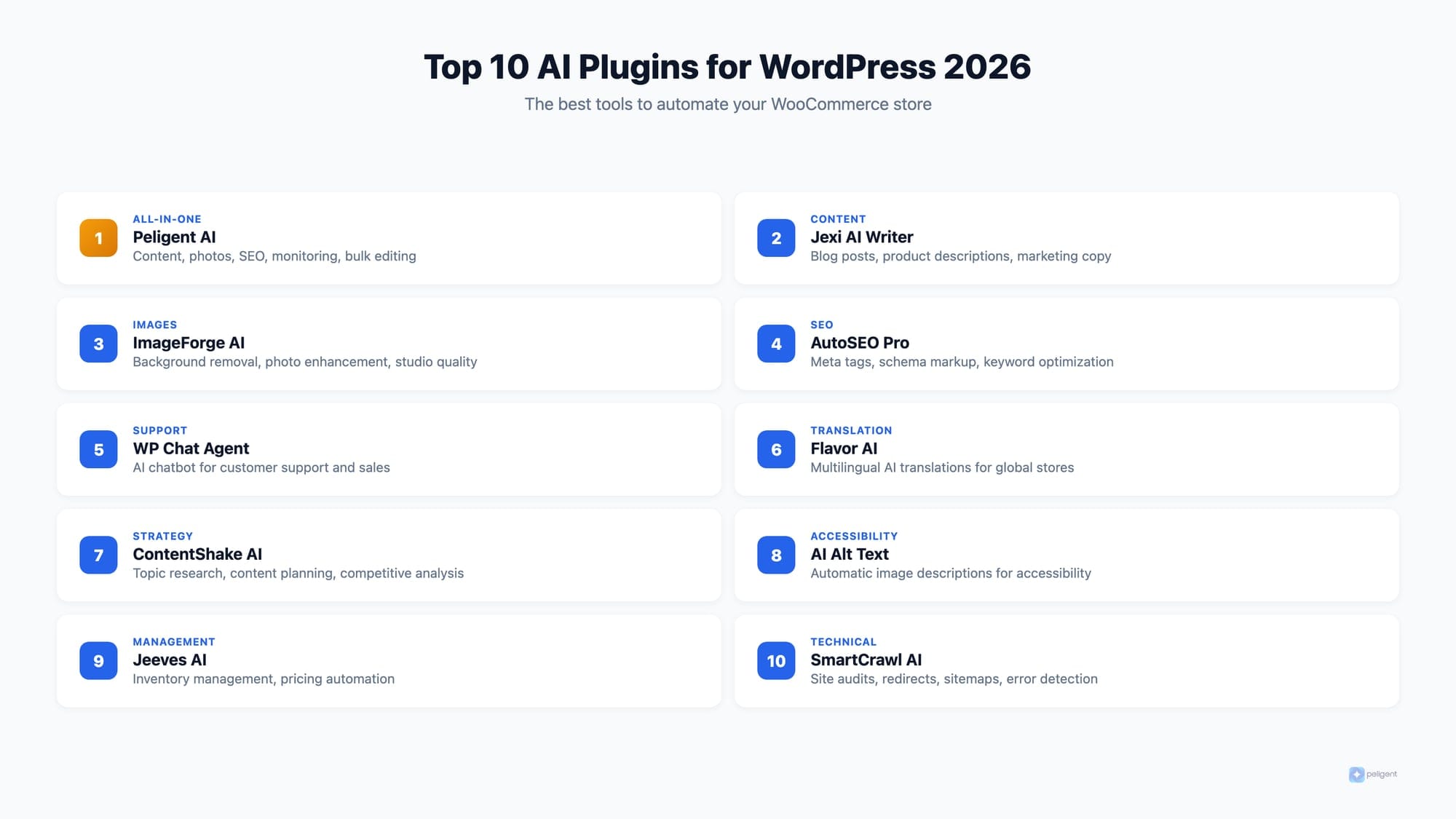Click the MANAGEMENT category label
This screenshot has height=819, width=1456.
pos(174,641)
